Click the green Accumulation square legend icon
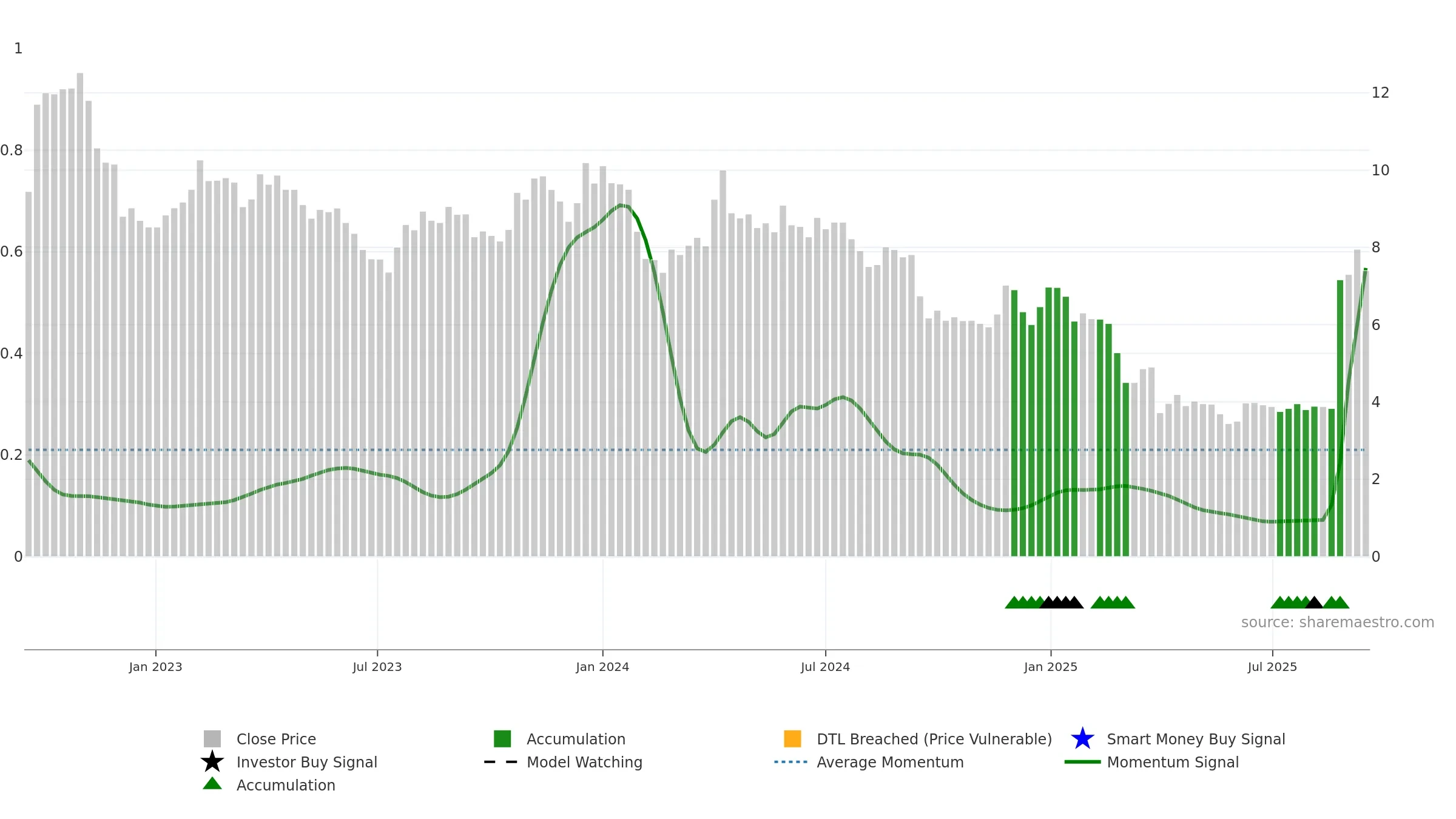 pyautogui.click(x=502, y=739)
